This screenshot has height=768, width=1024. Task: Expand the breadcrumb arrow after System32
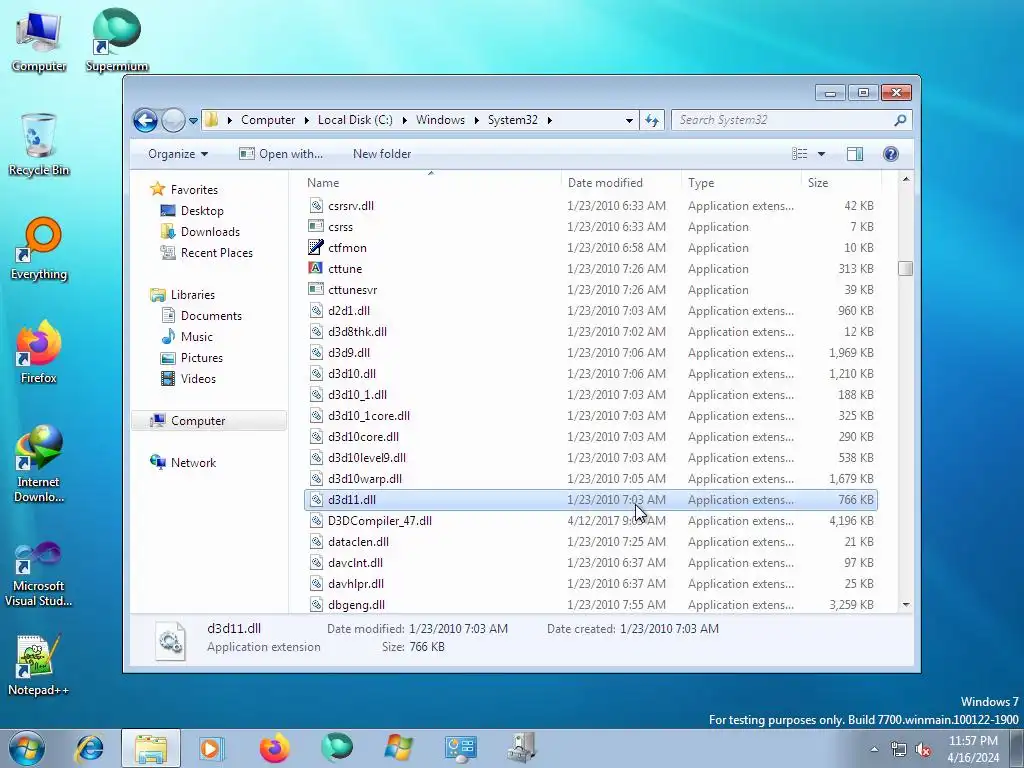point(550,120)
